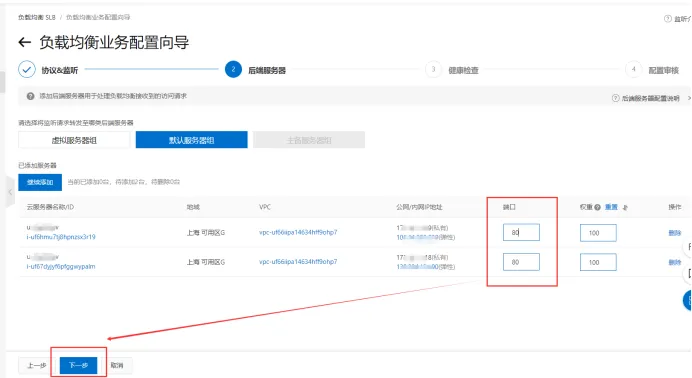Click the 继续添加 button
This screenshot has width=692, height=378.
tap(40, 182)
